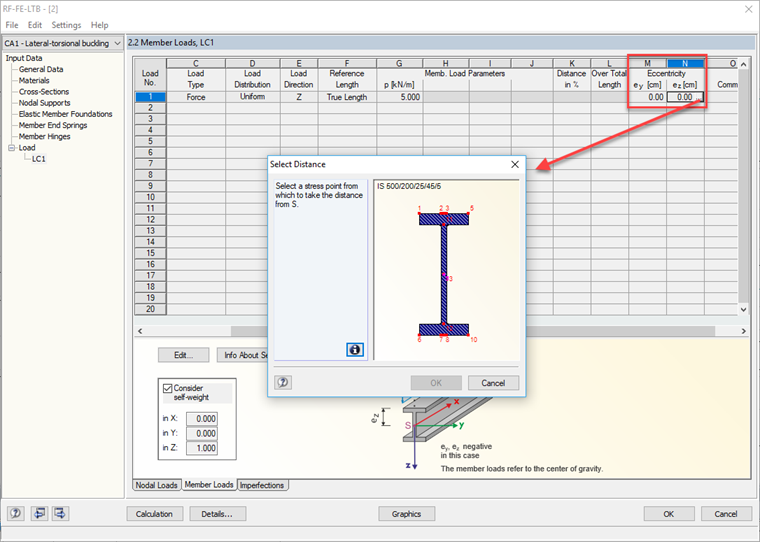The width and height of the screenshot is (760, 542).
Task: Click the left arrow of horizontal scrollbar
Action: click(x=140, y=331)
